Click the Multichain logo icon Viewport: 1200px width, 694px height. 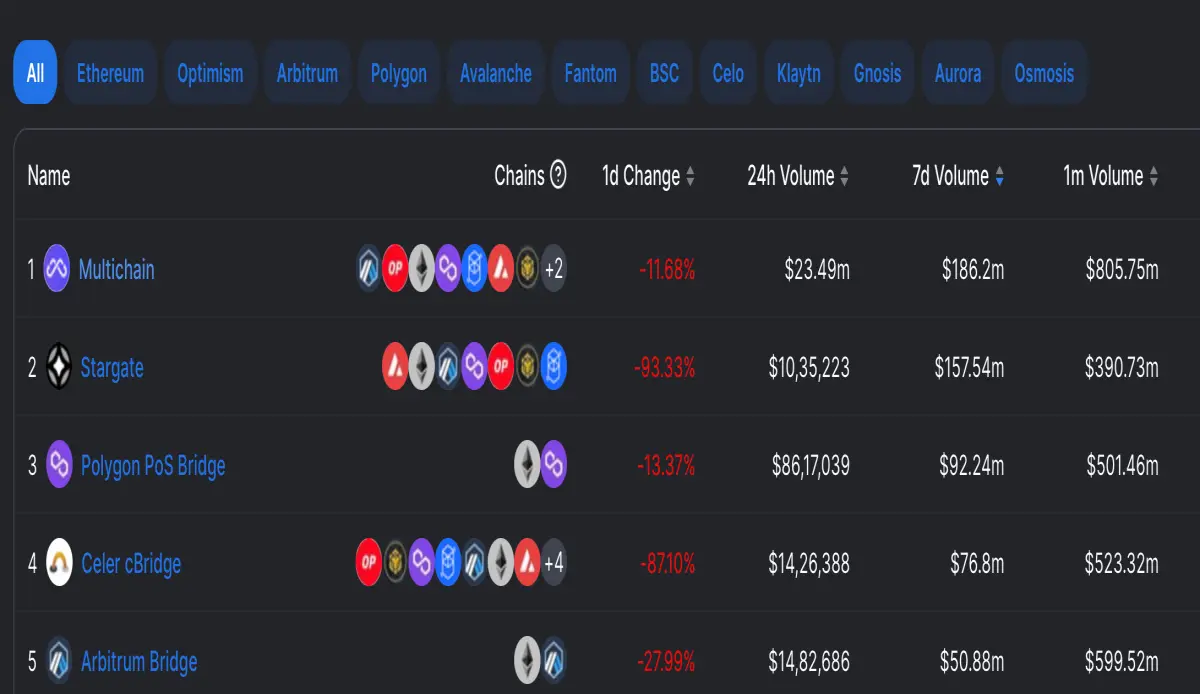pyautogui.click(x=57, y=270)
